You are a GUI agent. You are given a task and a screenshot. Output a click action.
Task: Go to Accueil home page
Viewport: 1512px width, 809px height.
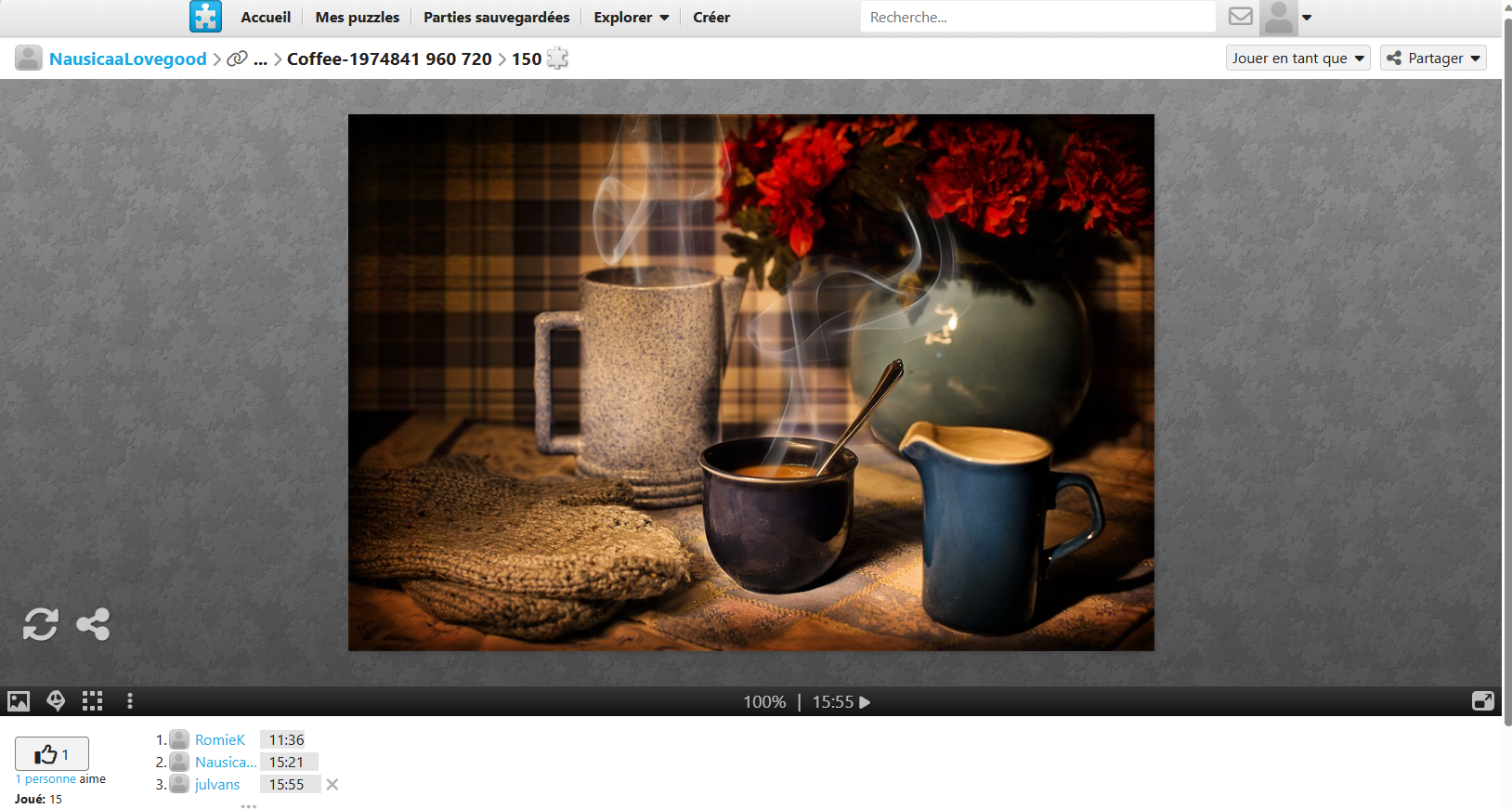(266, 17)
